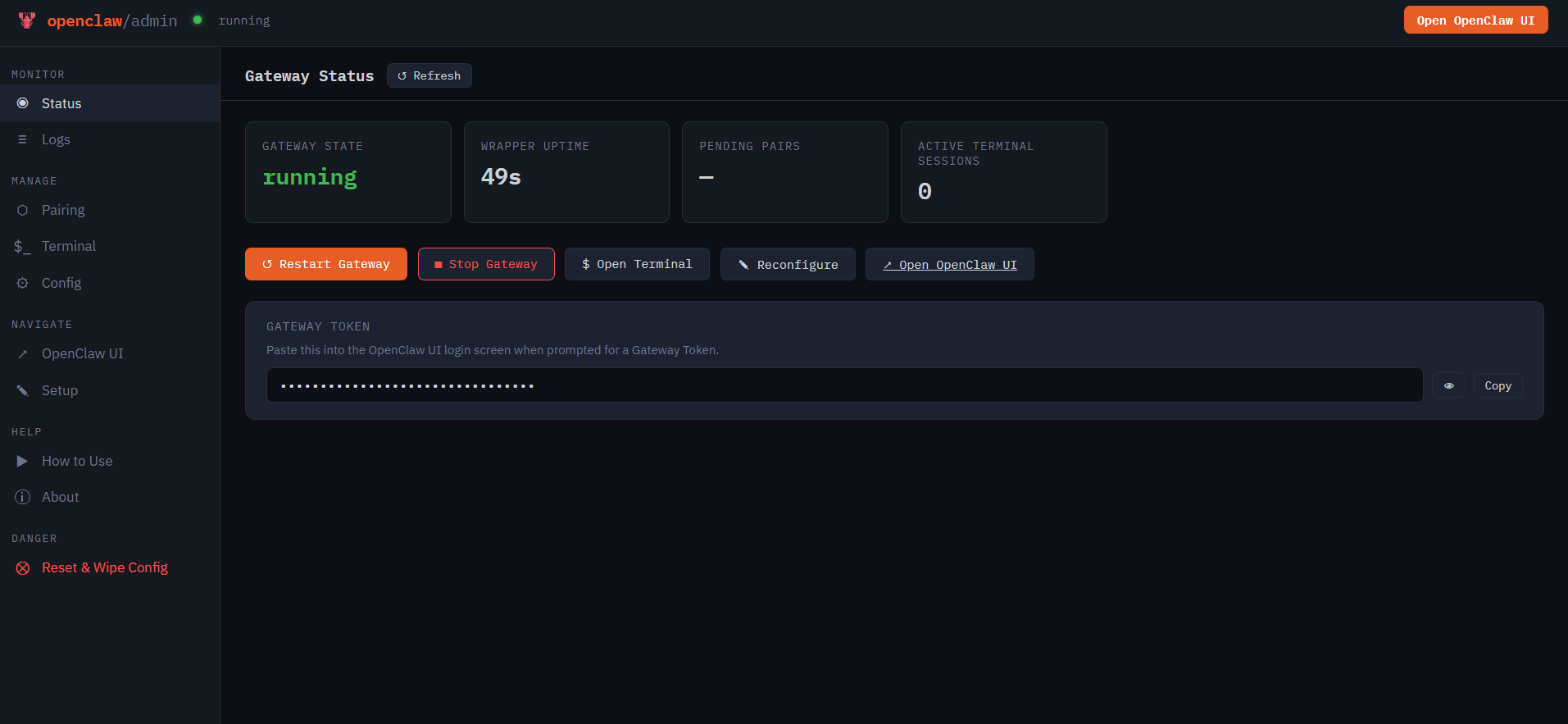Click the Refresh button
This screenshot has width=1568, height=724.
tap(429, 75)
